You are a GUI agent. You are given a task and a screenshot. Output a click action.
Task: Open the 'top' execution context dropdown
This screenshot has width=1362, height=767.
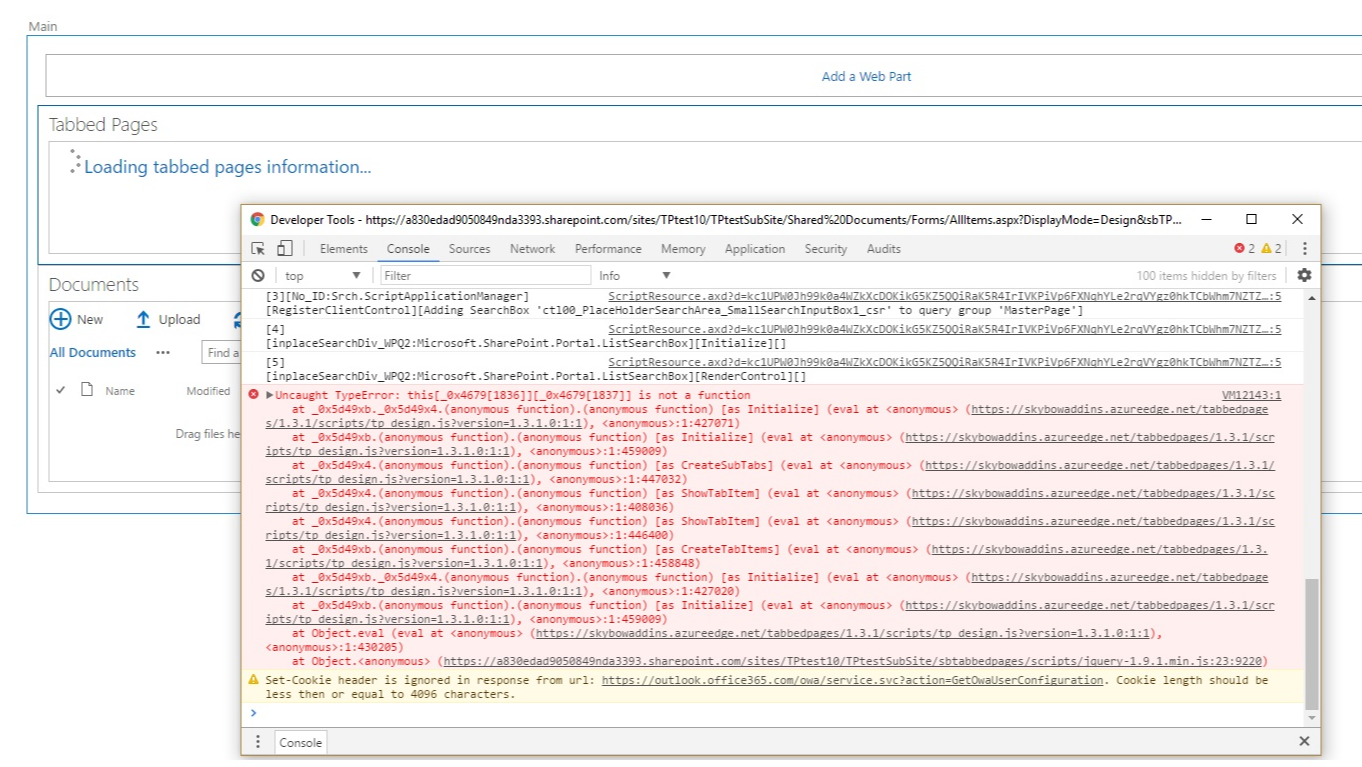[322, 275]
